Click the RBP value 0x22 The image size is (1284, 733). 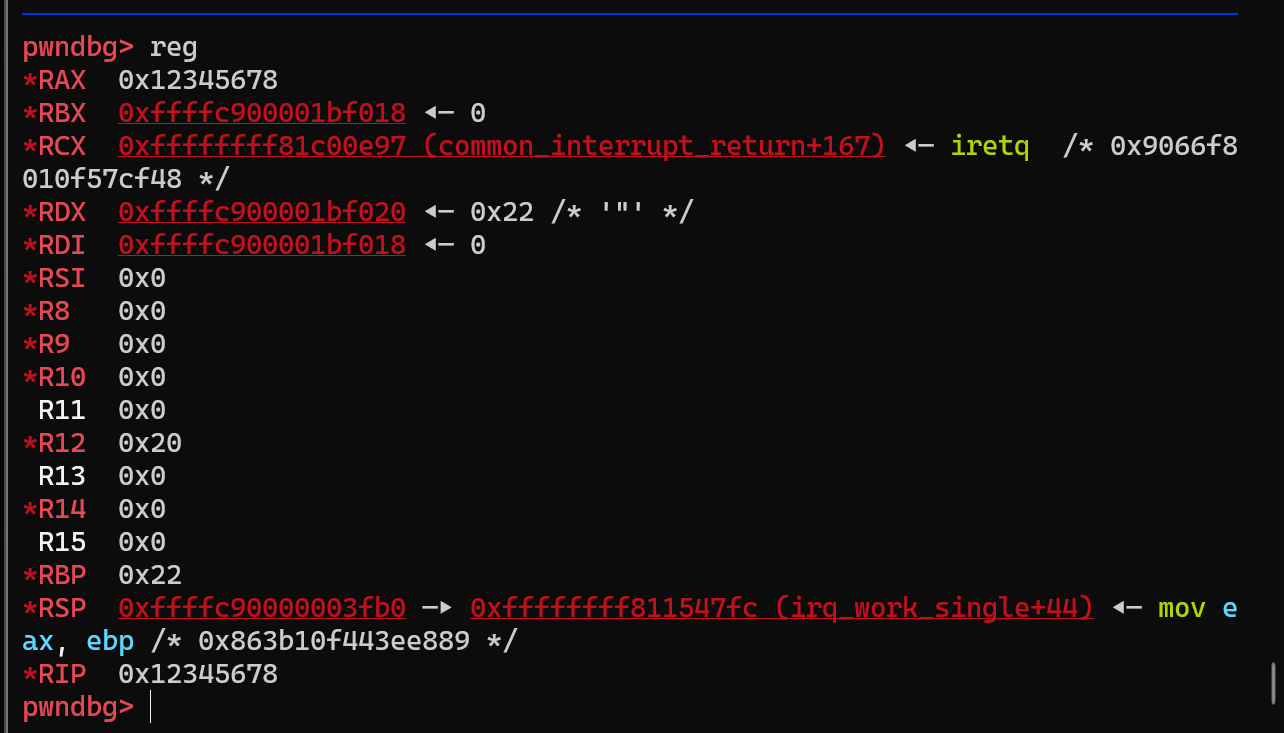pyautogui.click(x=150, y=574)
